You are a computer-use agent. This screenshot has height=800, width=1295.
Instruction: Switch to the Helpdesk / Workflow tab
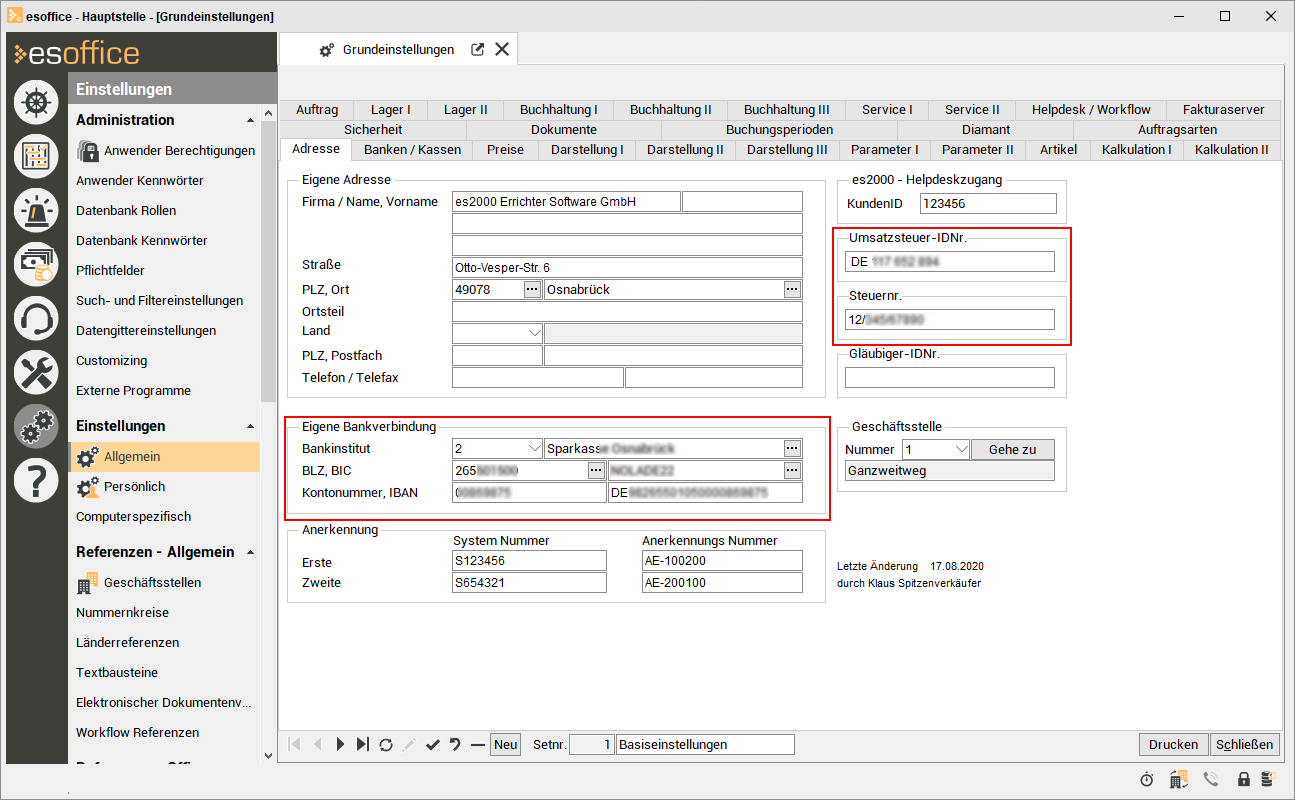(1091, 110)
